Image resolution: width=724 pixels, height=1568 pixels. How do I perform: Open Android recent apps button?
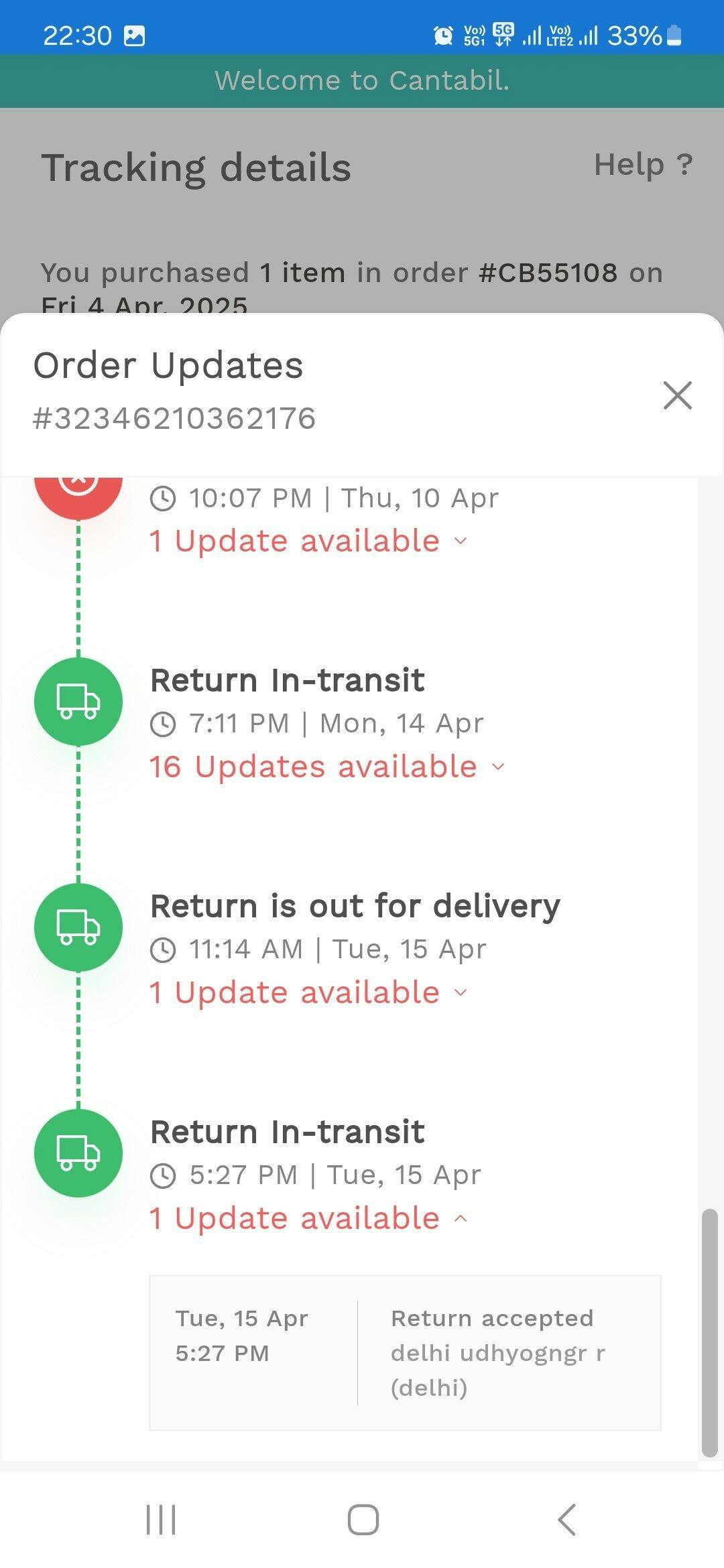pyautogui.click(x=161, y=1519)
